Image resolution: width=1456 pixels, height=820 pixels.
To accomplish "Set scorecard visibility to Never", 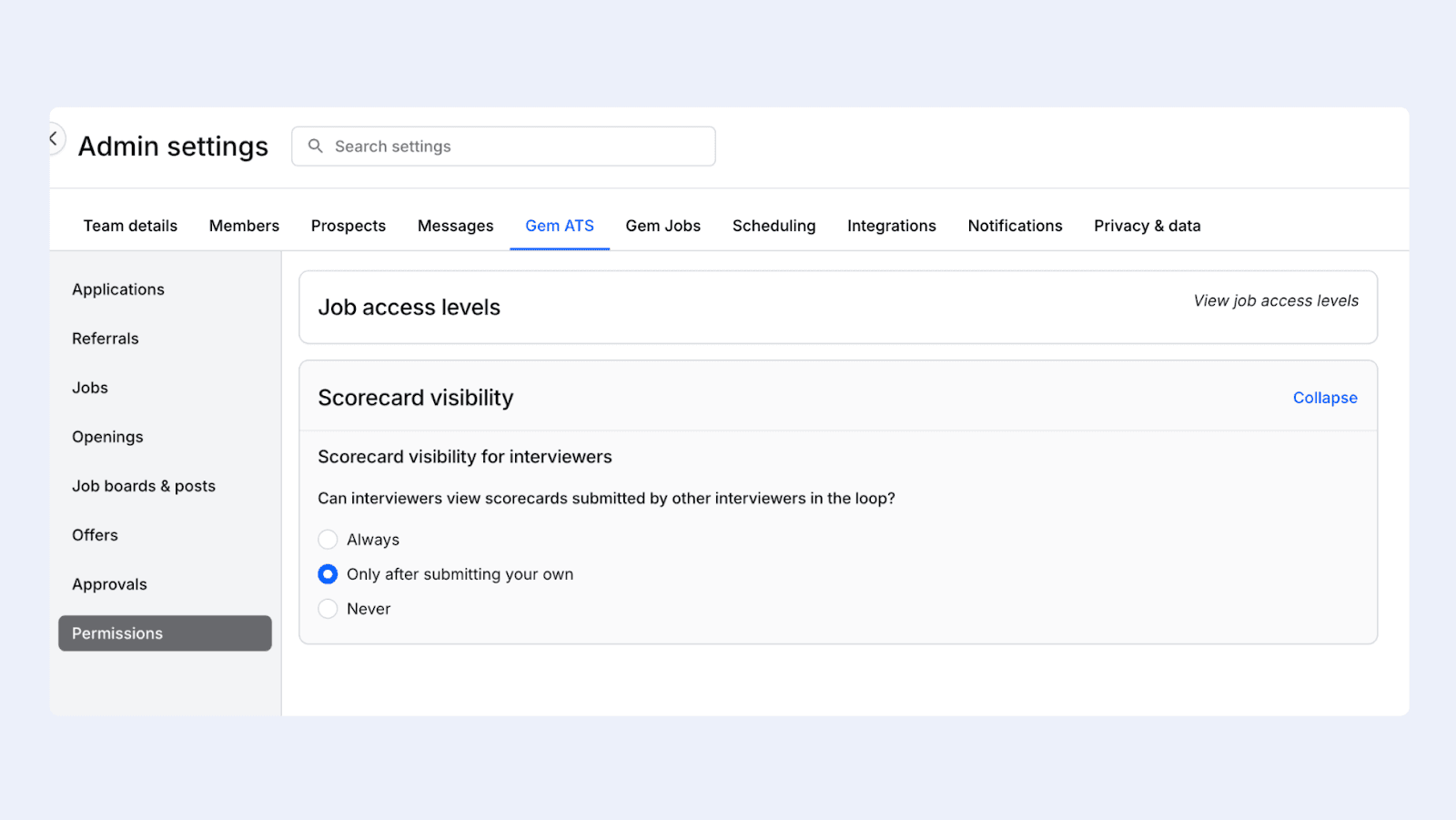I will (x=328, y=608).
